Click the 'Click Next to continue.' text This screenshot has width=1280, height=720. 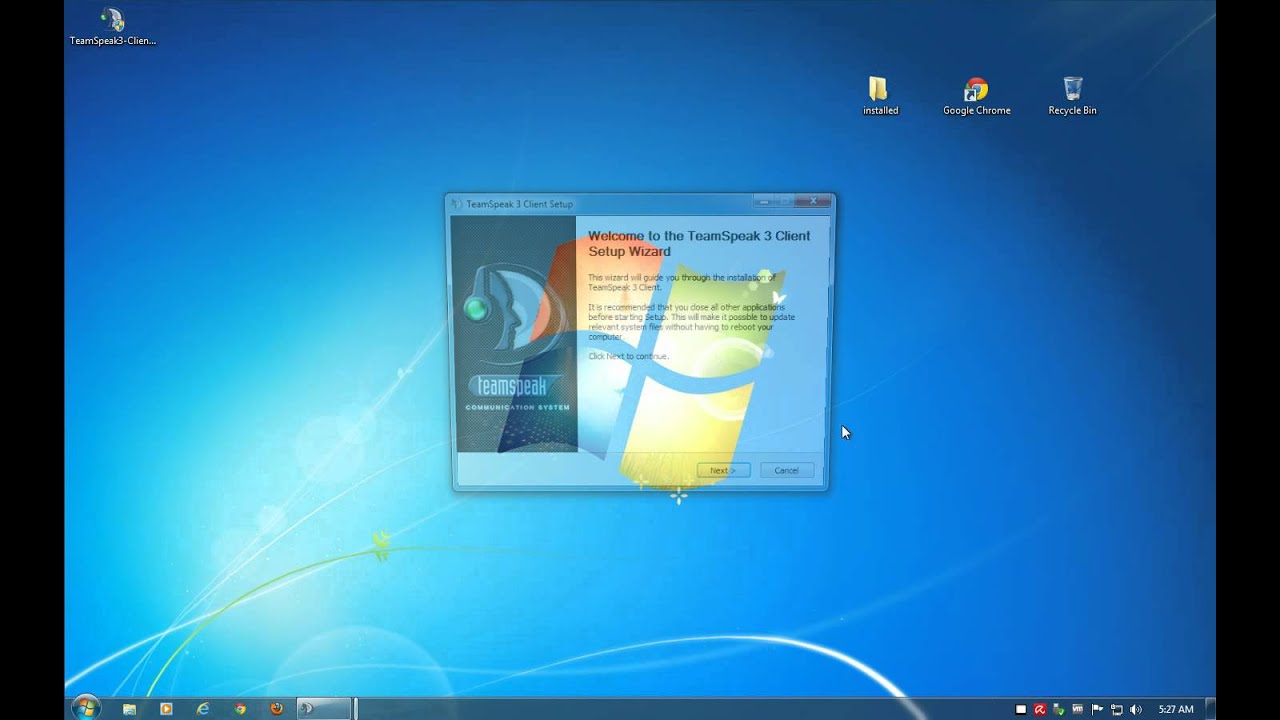coord(628,356)
